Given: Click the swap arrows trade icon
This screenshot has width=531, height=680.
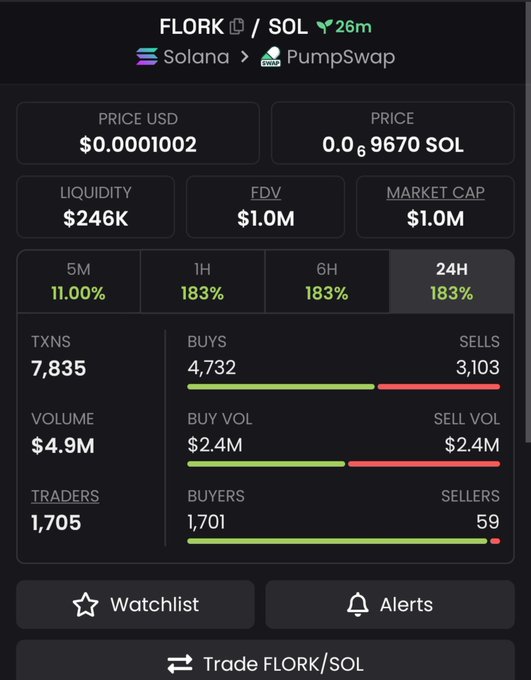Looking at the screenshot, I should pyautogui.click(x=180, y=664).
